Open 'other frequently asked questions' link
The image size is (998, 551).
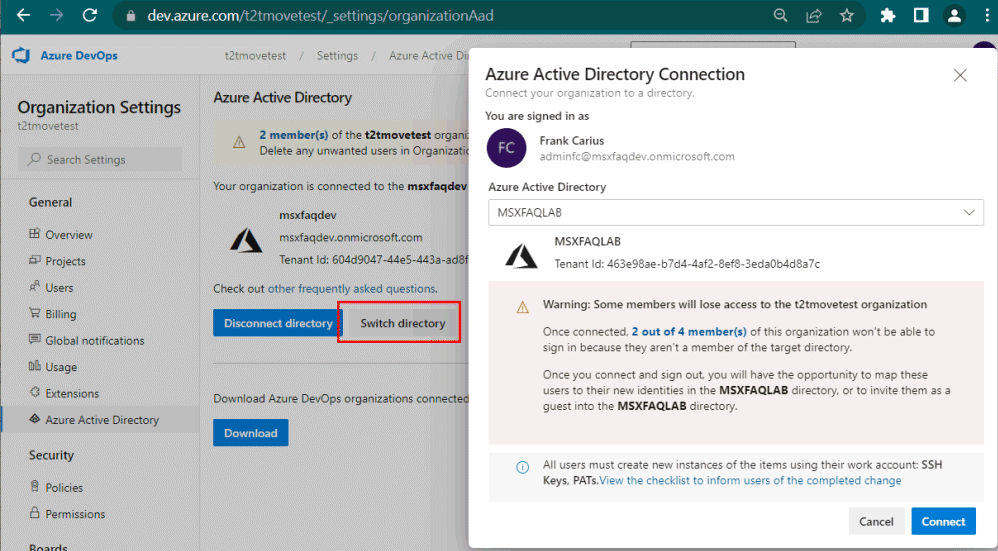coord(351,289)
